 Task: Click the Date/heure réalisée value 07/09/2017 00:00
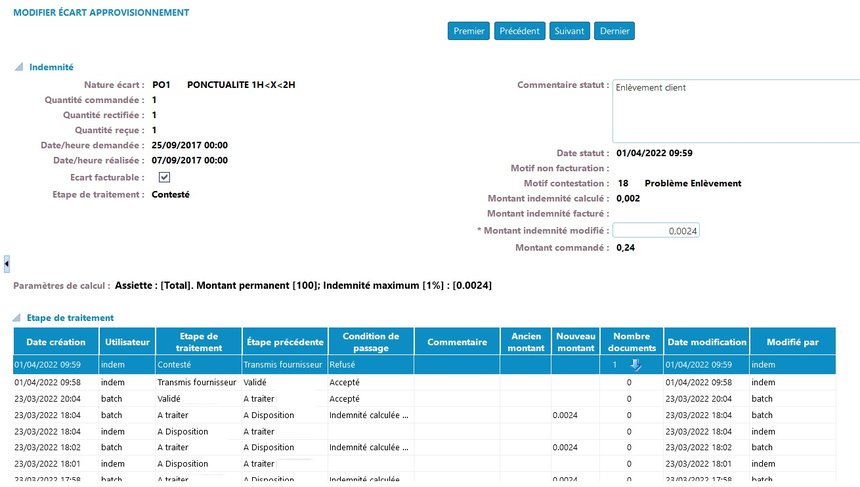click(190, 160)
